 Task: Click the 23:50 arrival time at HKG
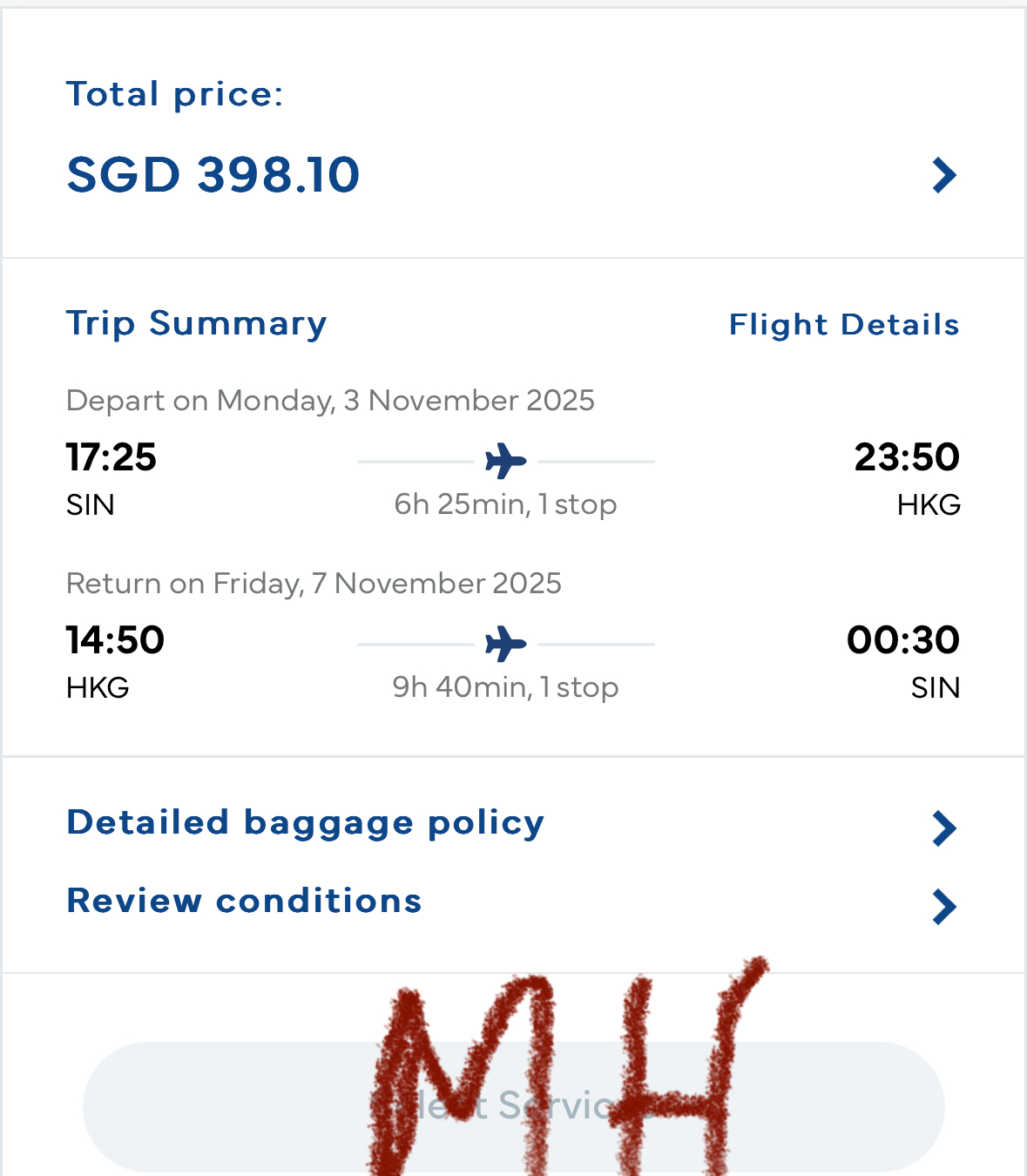point(907,457)
